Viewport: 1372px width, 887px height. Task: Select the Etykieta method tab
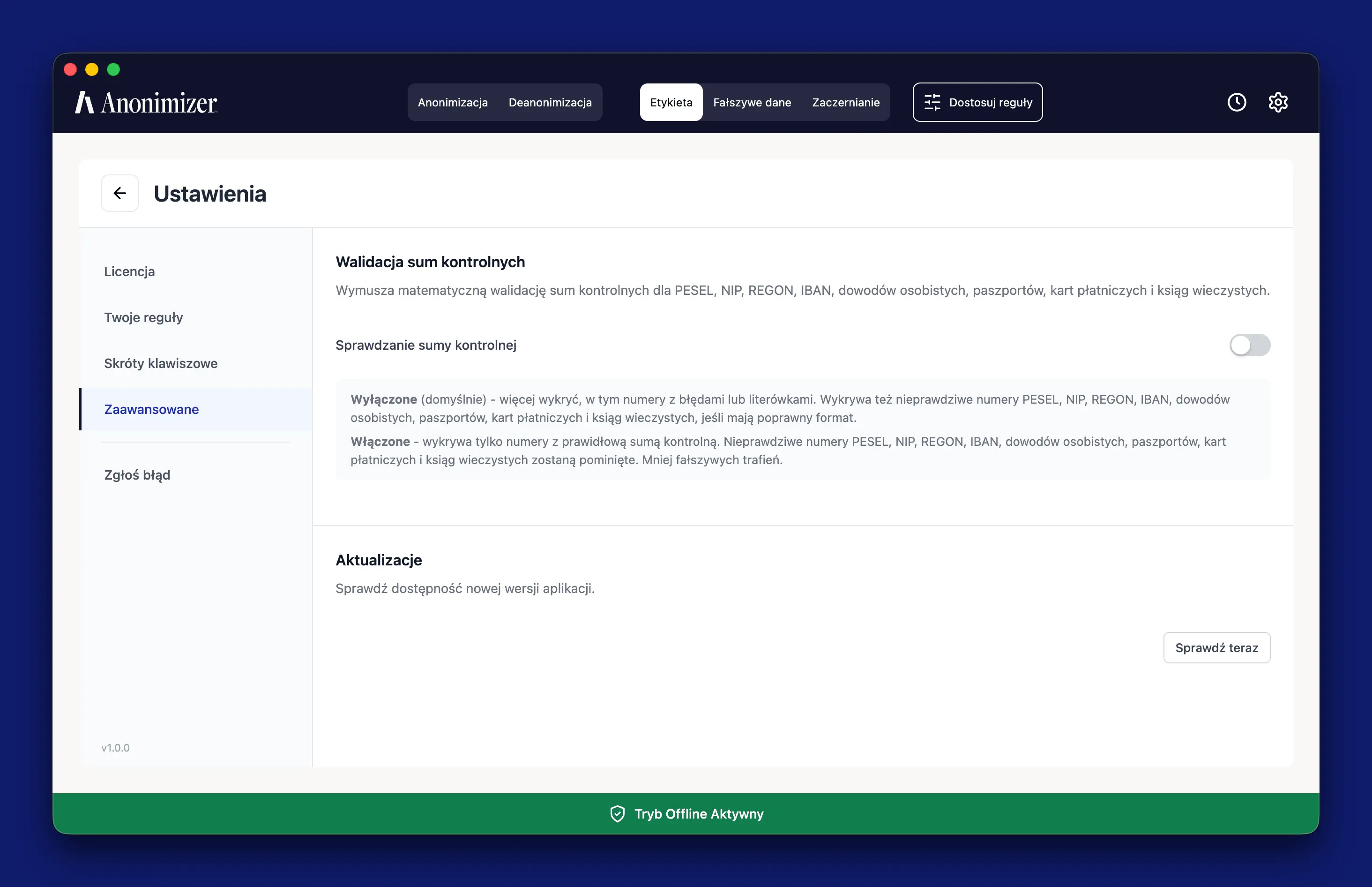(671, 102)
